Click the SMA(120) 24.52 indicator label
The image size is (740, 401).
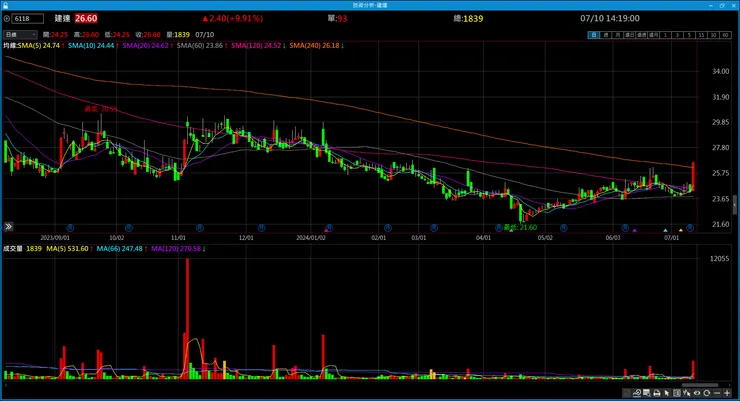(x=258, y=46)
